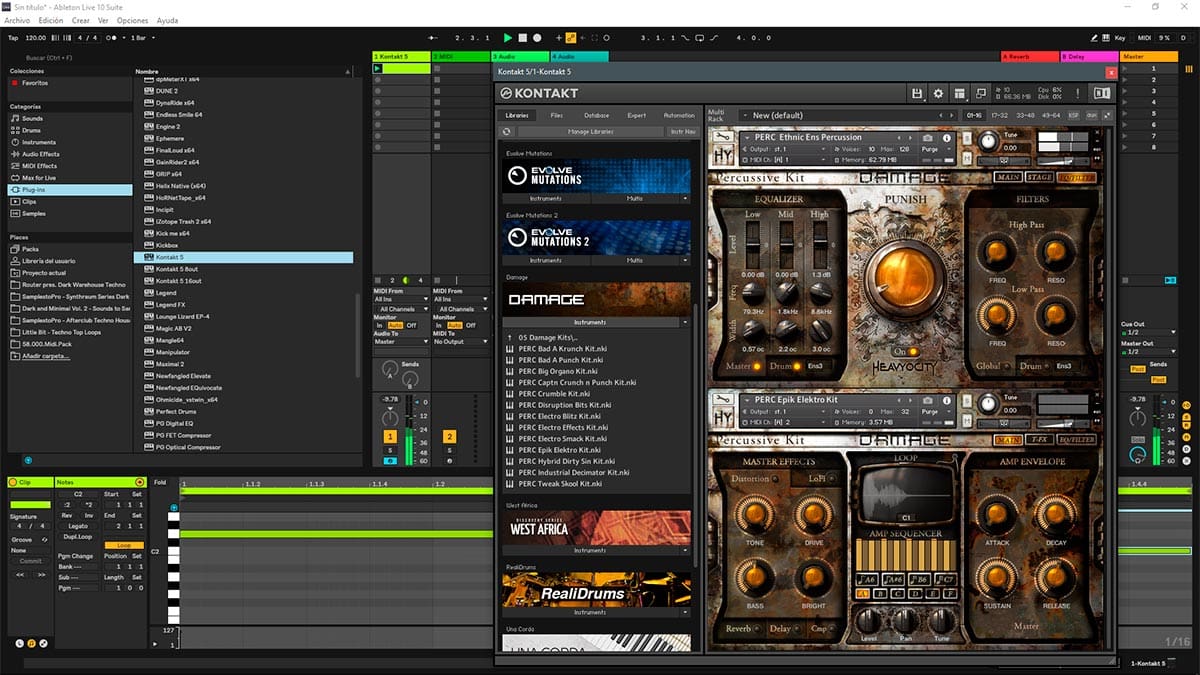
Task: Adjust Tune knob of Ethnic Ens Percussion
Action: coord(987,141)
